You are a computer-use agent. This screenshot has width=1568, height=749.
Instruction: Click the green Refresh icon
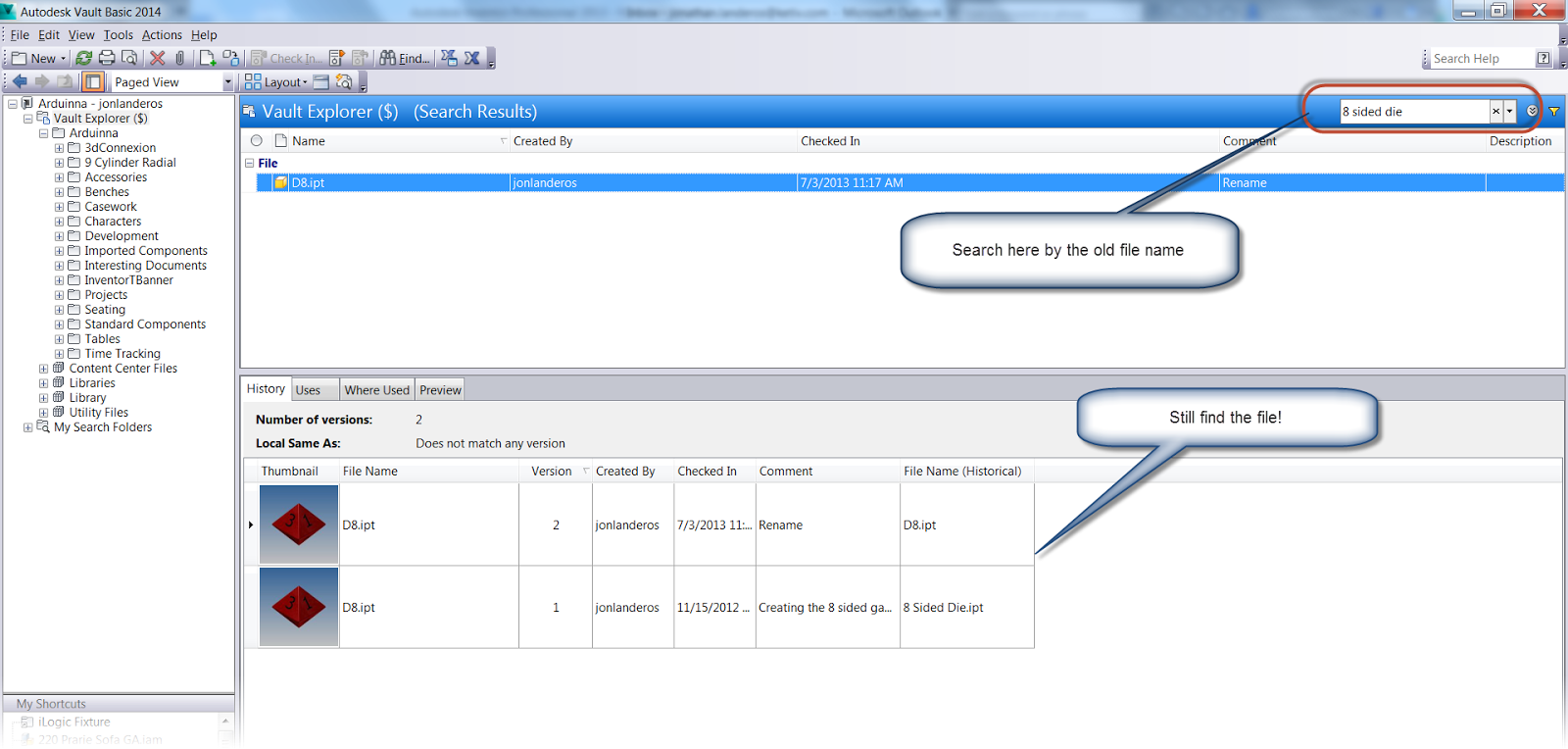(x=83, y=58)
